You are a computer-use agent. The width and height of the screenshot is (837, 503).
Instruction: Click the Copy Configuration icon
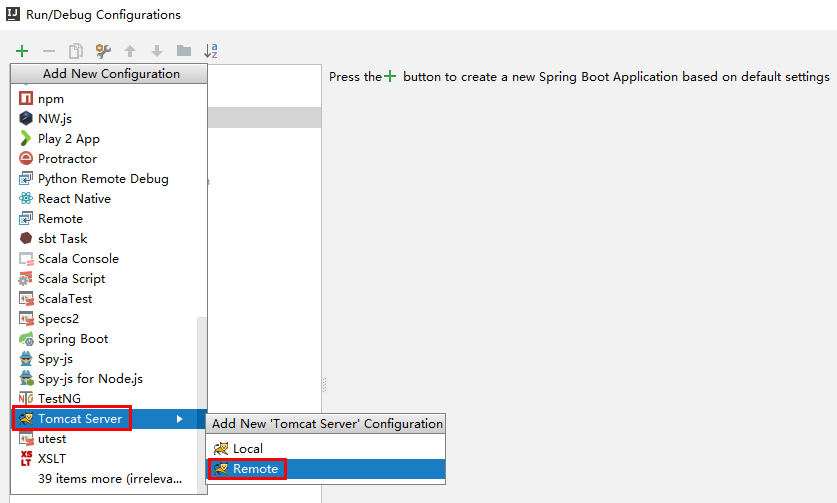pyautogui.click(x=76, y=51)
